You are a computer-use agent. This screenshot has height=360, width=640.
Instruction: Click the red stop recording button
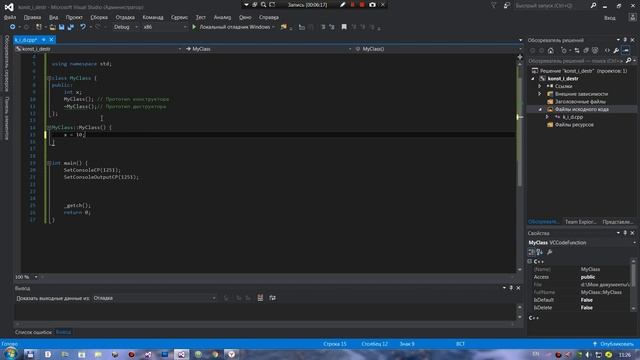[362, 5]
